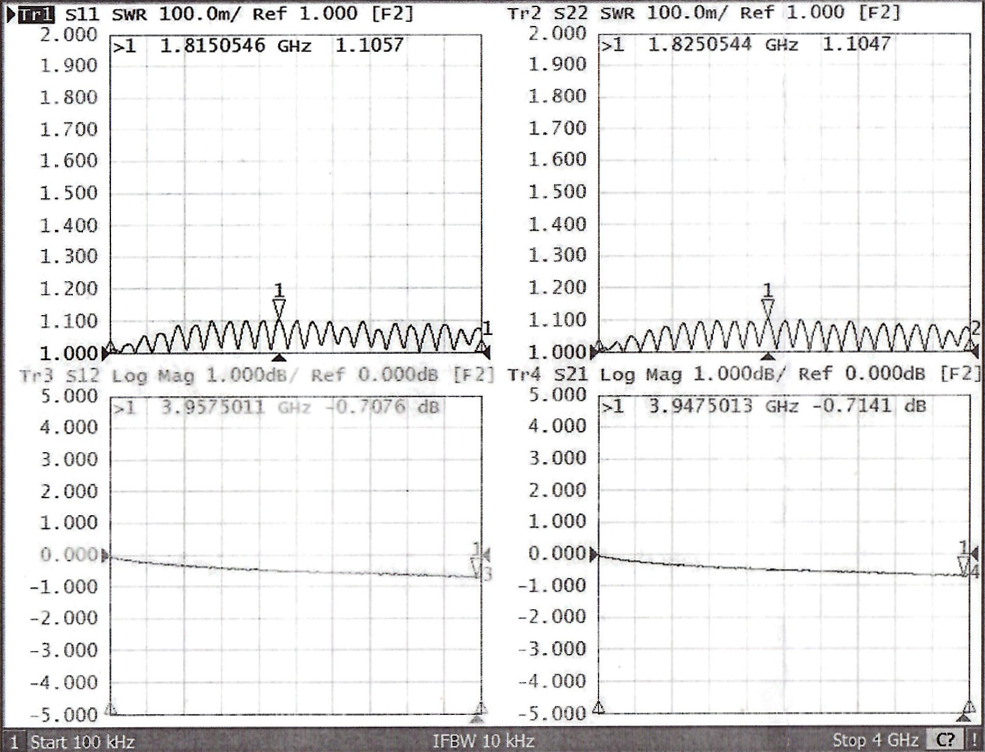The width and height of the screenshot is (985, 752).
Task: Click the S11 x-axis marker position triangle
Action: click(279, 357)
